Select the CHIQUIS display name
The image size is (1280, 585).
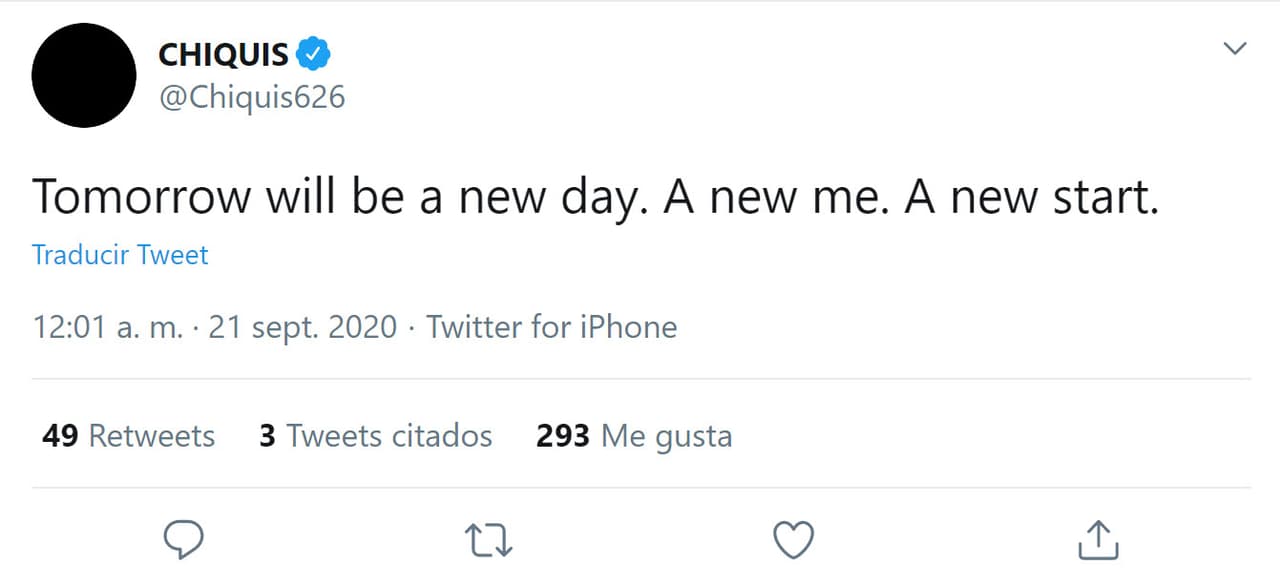click(222, 54)
